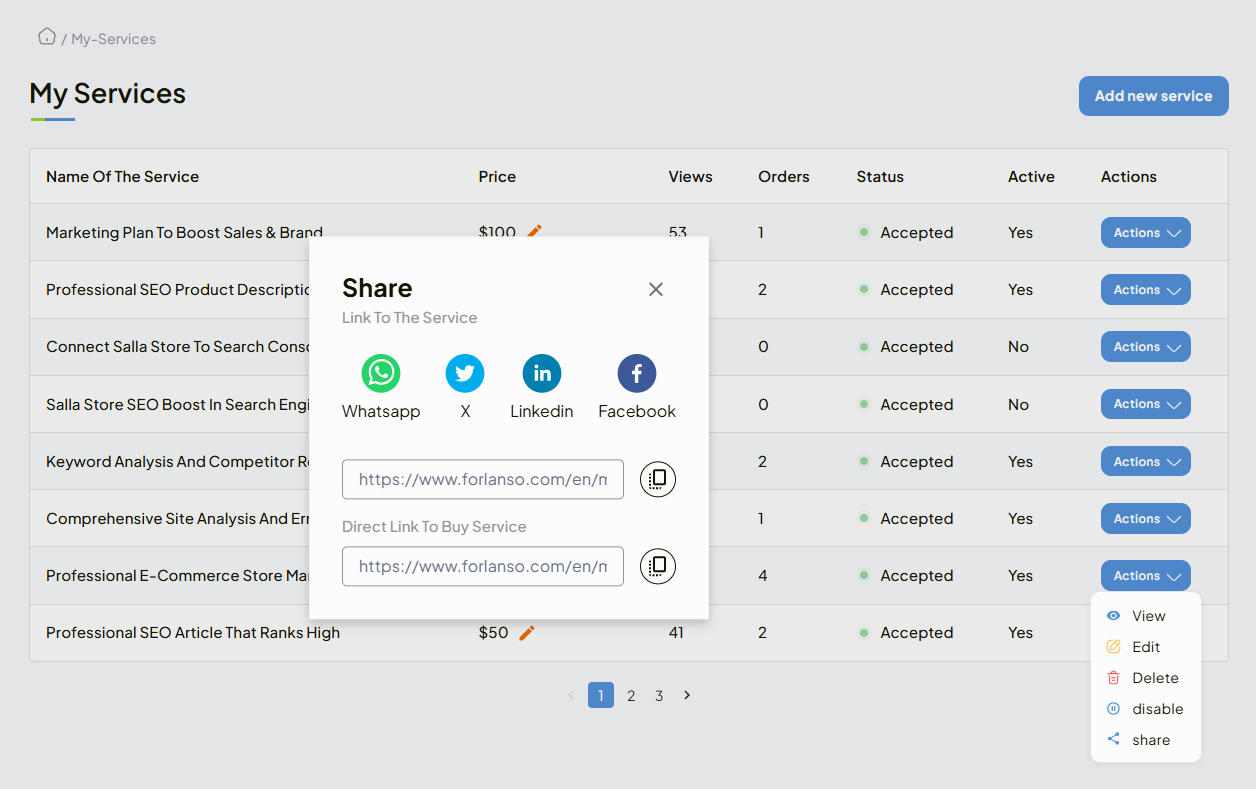1256x789 pixels.
Task: Go to the home breadcrumb icon
Action: click(47, 37)
